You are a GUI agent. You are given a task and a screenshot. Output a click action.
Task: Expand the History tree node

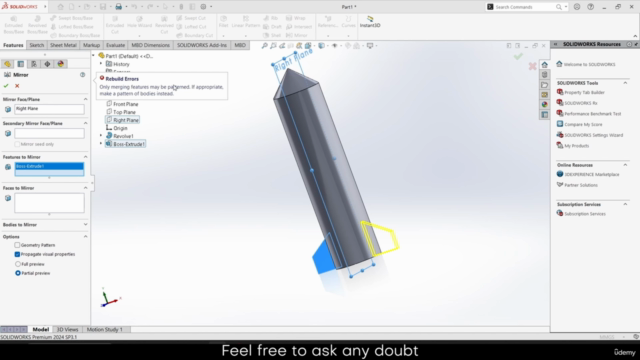[x=101, y=64]
